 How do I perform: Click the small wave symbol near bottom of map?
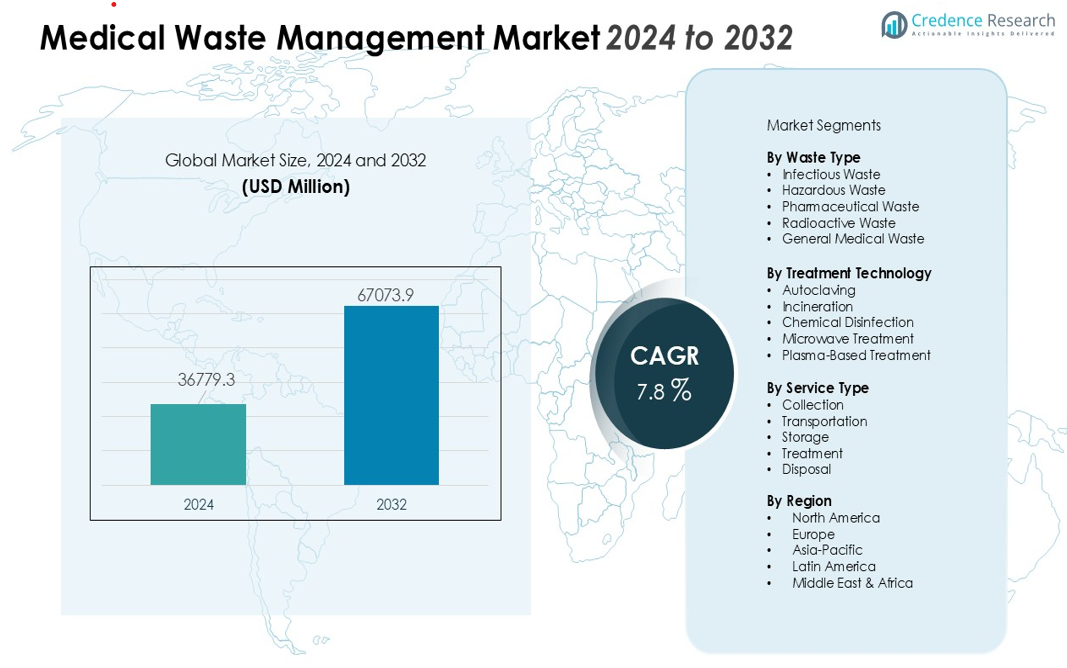326,639
